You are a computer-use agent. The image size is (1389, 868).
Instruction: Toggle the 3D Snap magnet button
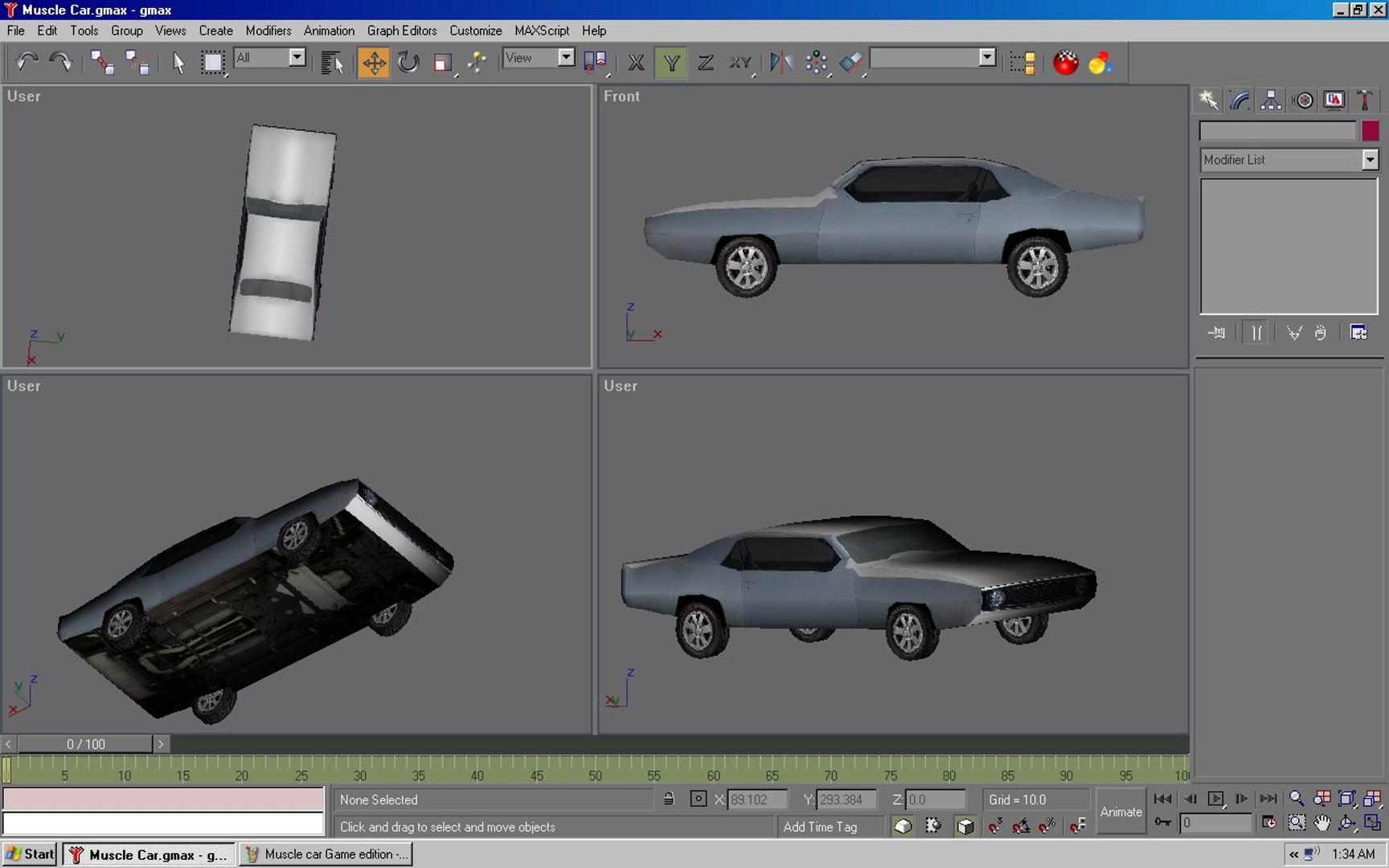tap(995, 825)
